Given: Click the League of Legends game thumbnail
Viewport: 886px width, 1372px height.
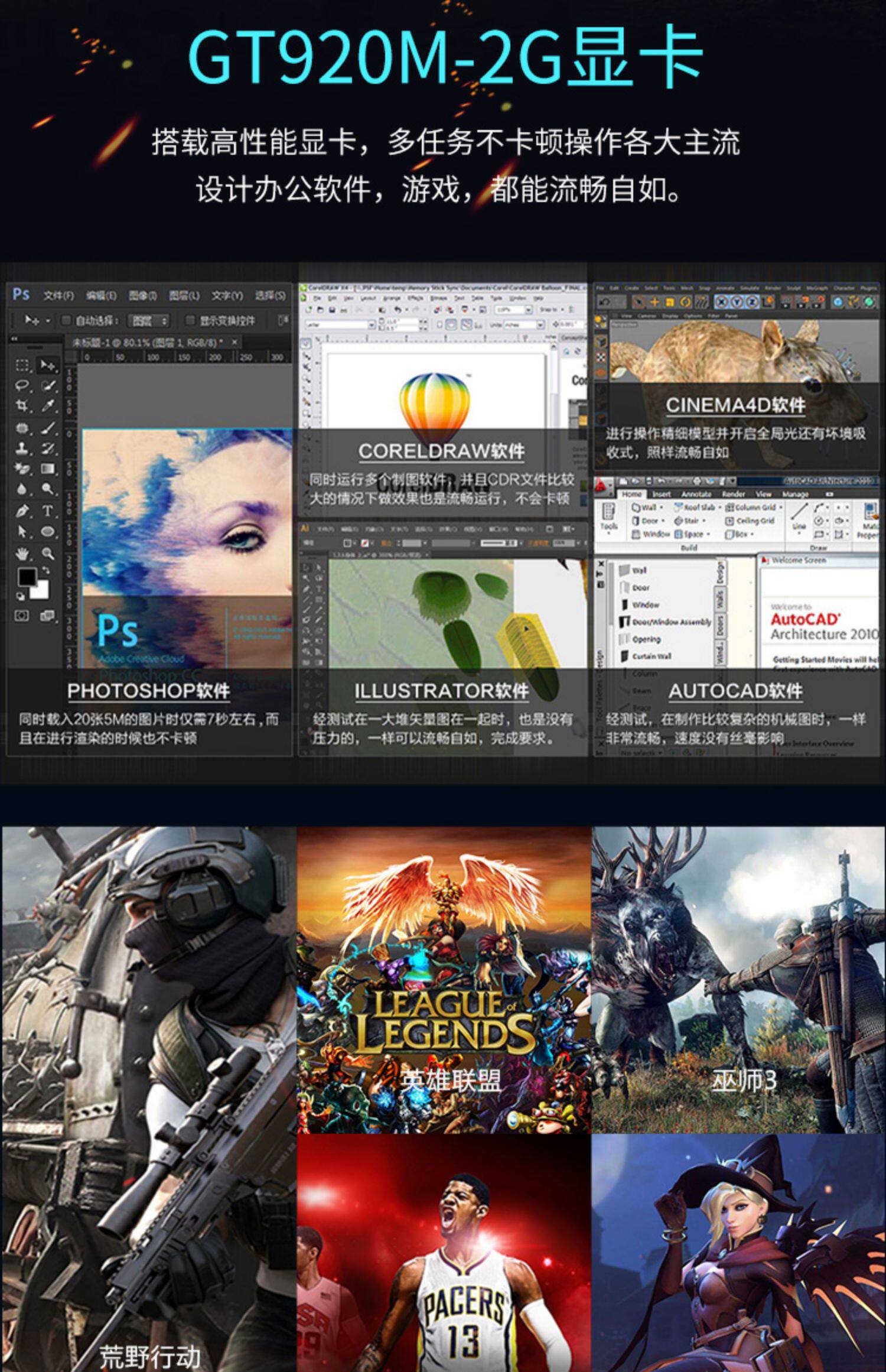Looking at the screenshot, I should [444, 980].
